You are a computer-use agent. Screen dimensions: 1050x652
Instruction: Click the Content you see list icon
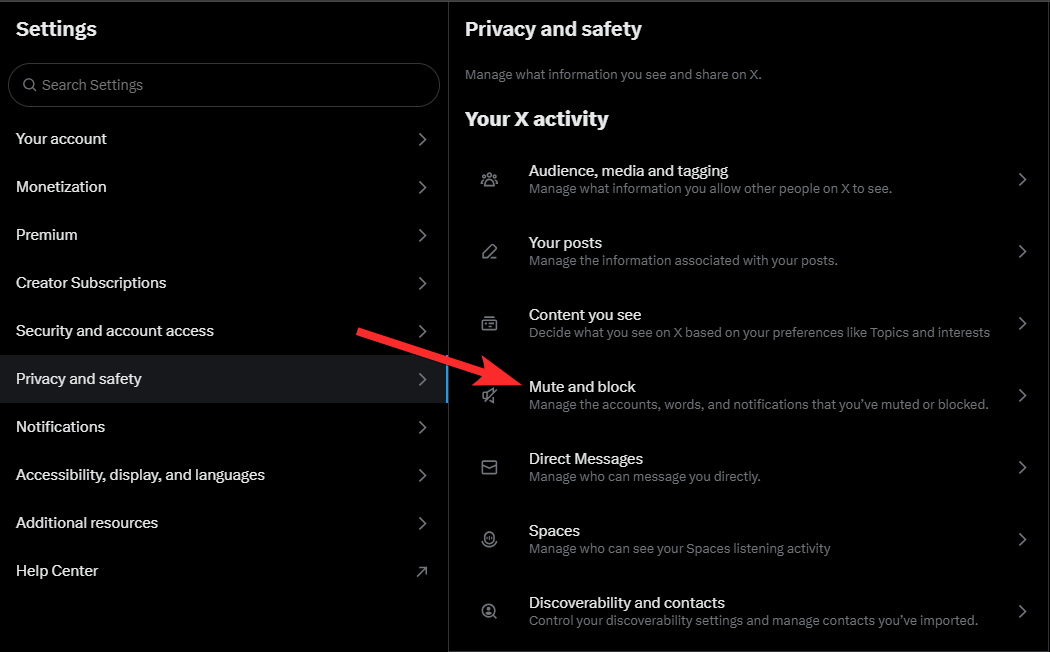[489, 324]
